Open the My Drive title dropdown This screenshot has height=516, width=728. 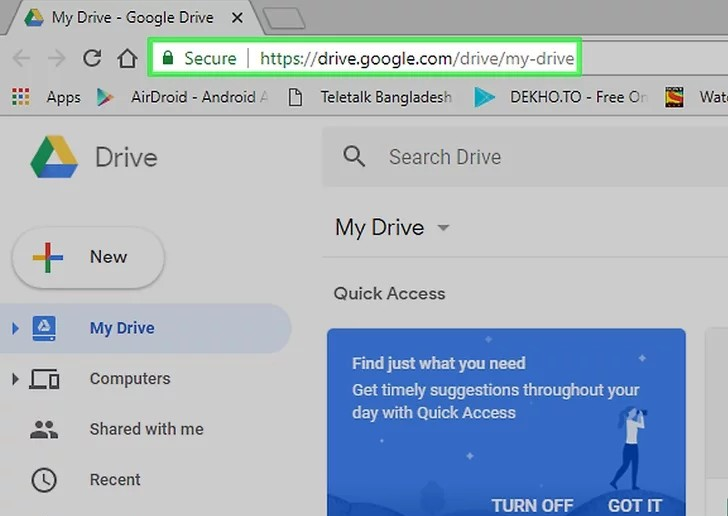[x=443, y=228]
